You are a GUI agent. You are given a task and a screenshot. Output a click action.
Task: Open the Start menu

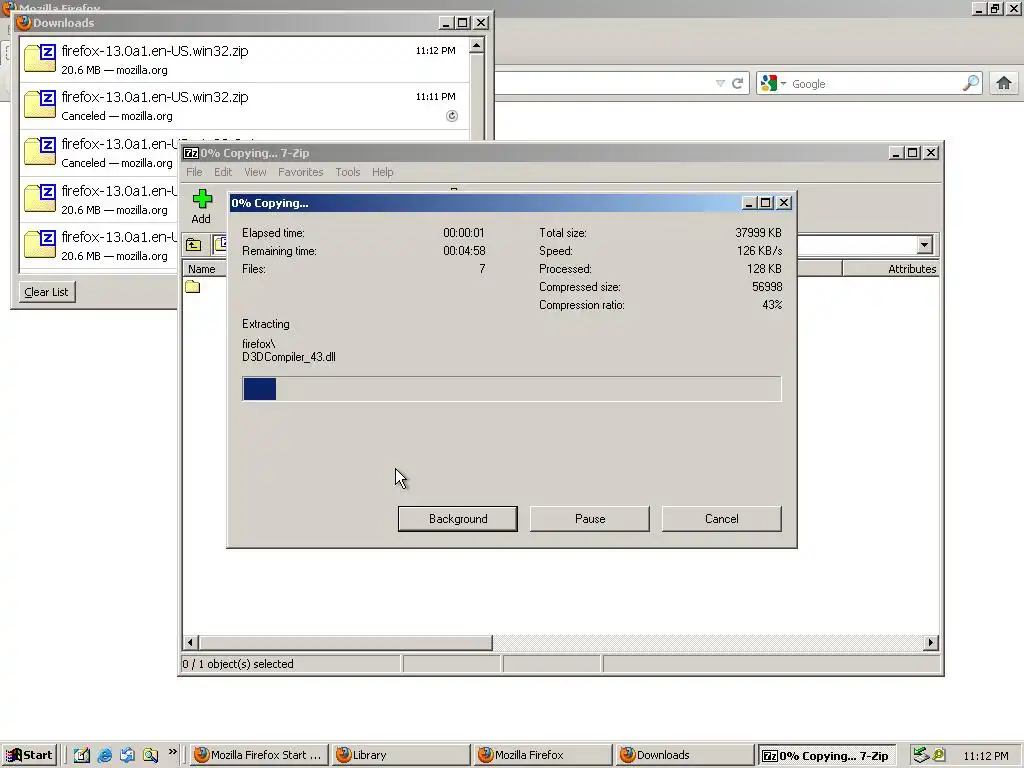[29, 755]
